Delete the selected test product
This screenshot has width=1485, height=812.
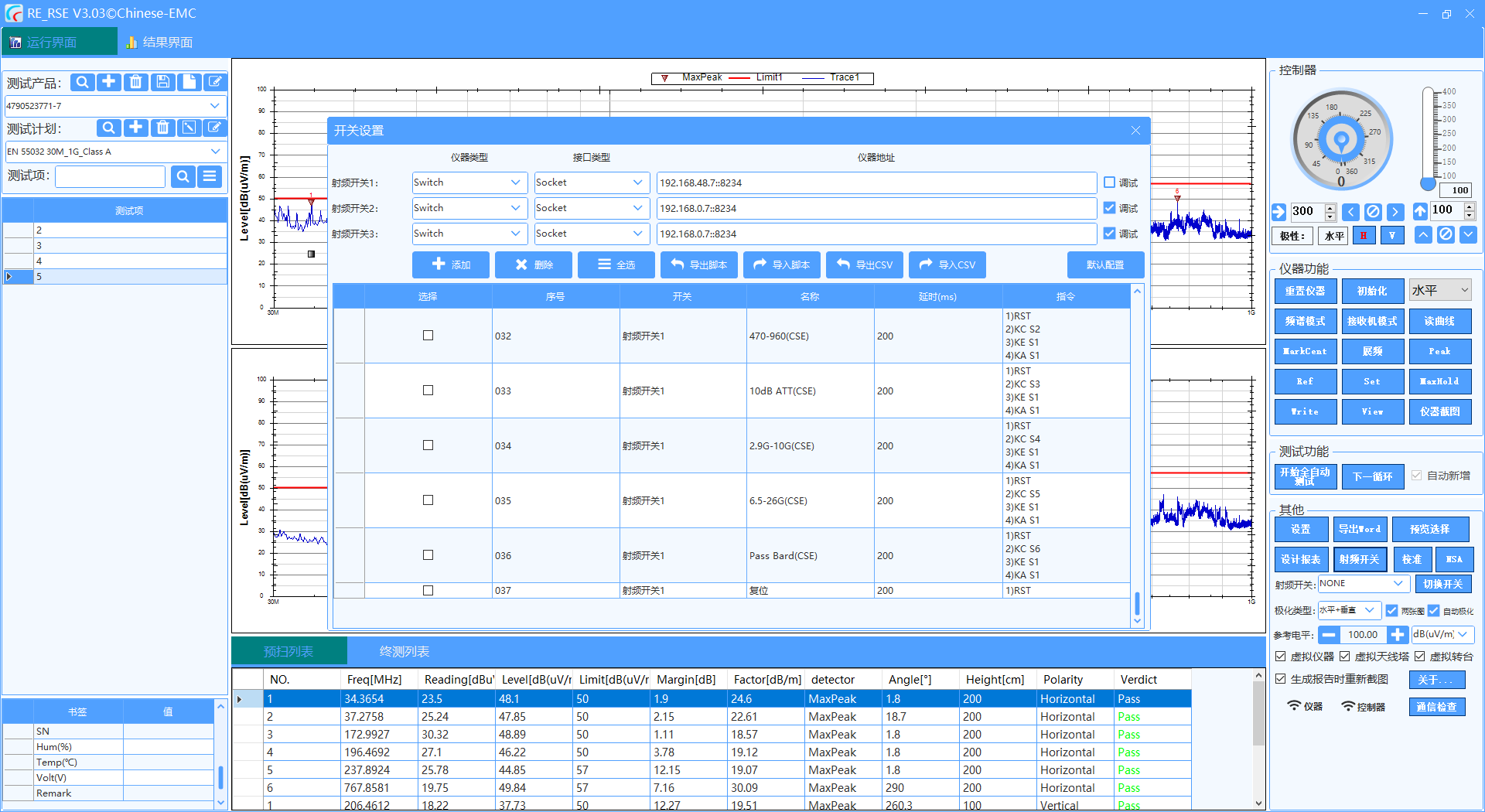click(135, 82)
